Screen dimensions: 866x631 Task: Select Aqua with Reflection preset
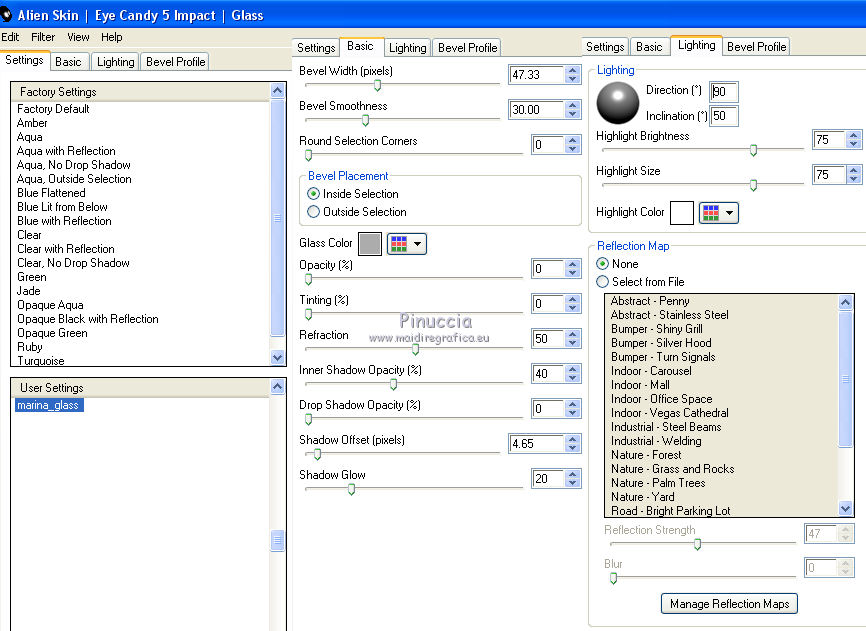point(66,151)
